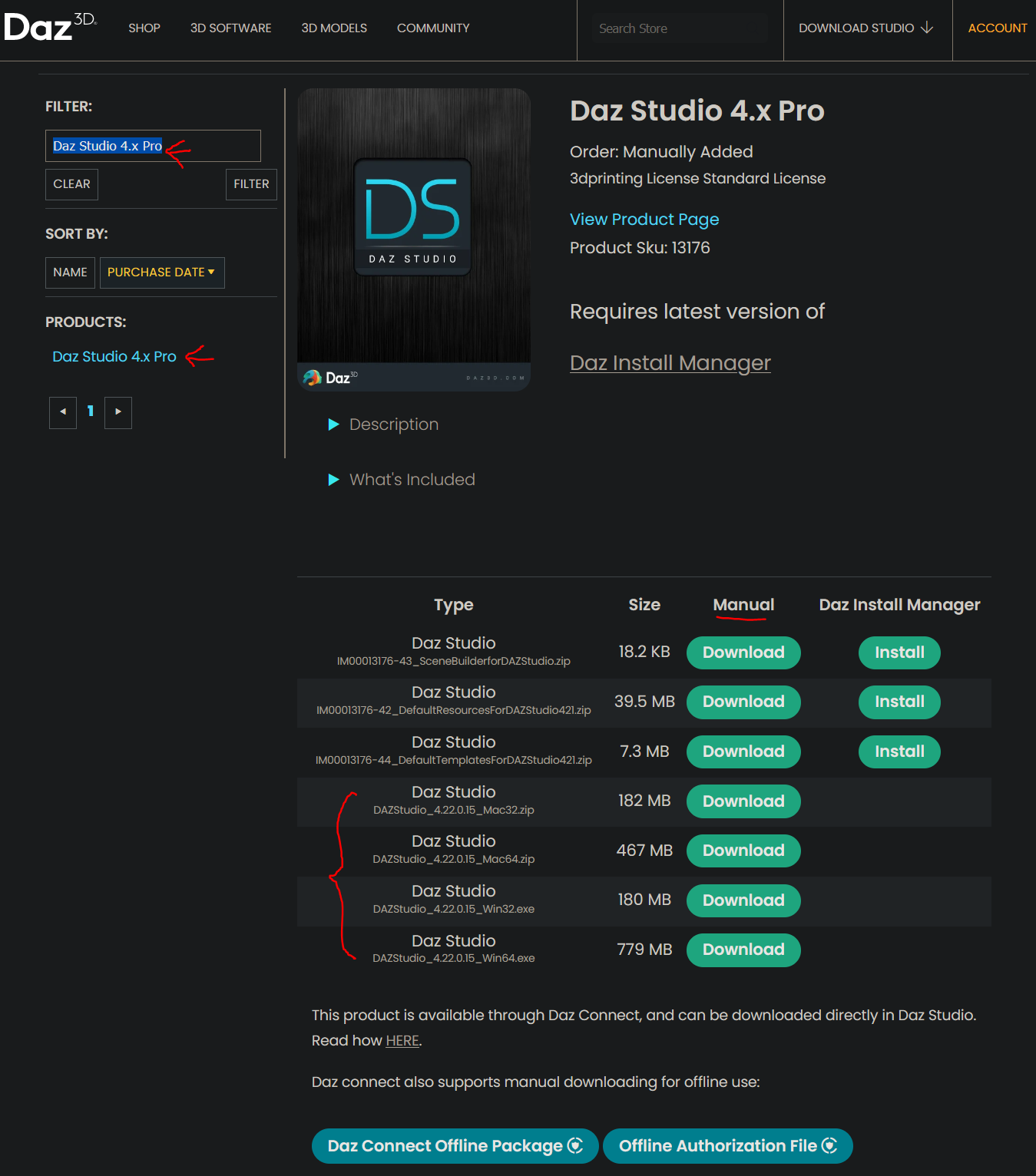Select page number 1 in pagination
Image resolution: width=1036 pixels, height=1176 pixels.
[x=91, y=411]
